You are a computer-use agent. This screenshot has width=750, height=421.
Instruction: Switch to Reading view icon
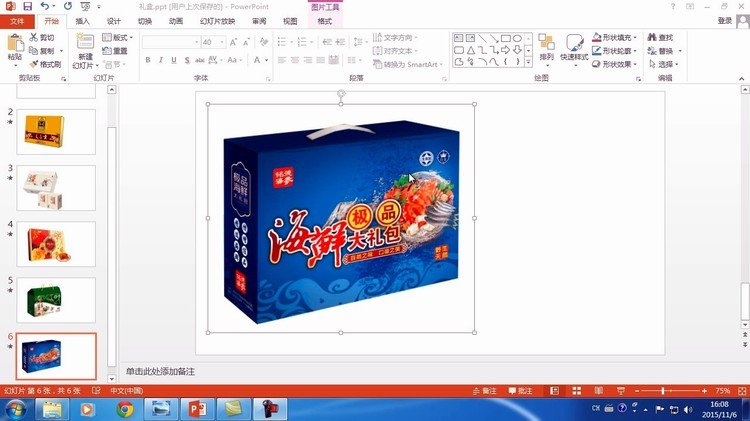pyautogui.click(x=598, y=391)
